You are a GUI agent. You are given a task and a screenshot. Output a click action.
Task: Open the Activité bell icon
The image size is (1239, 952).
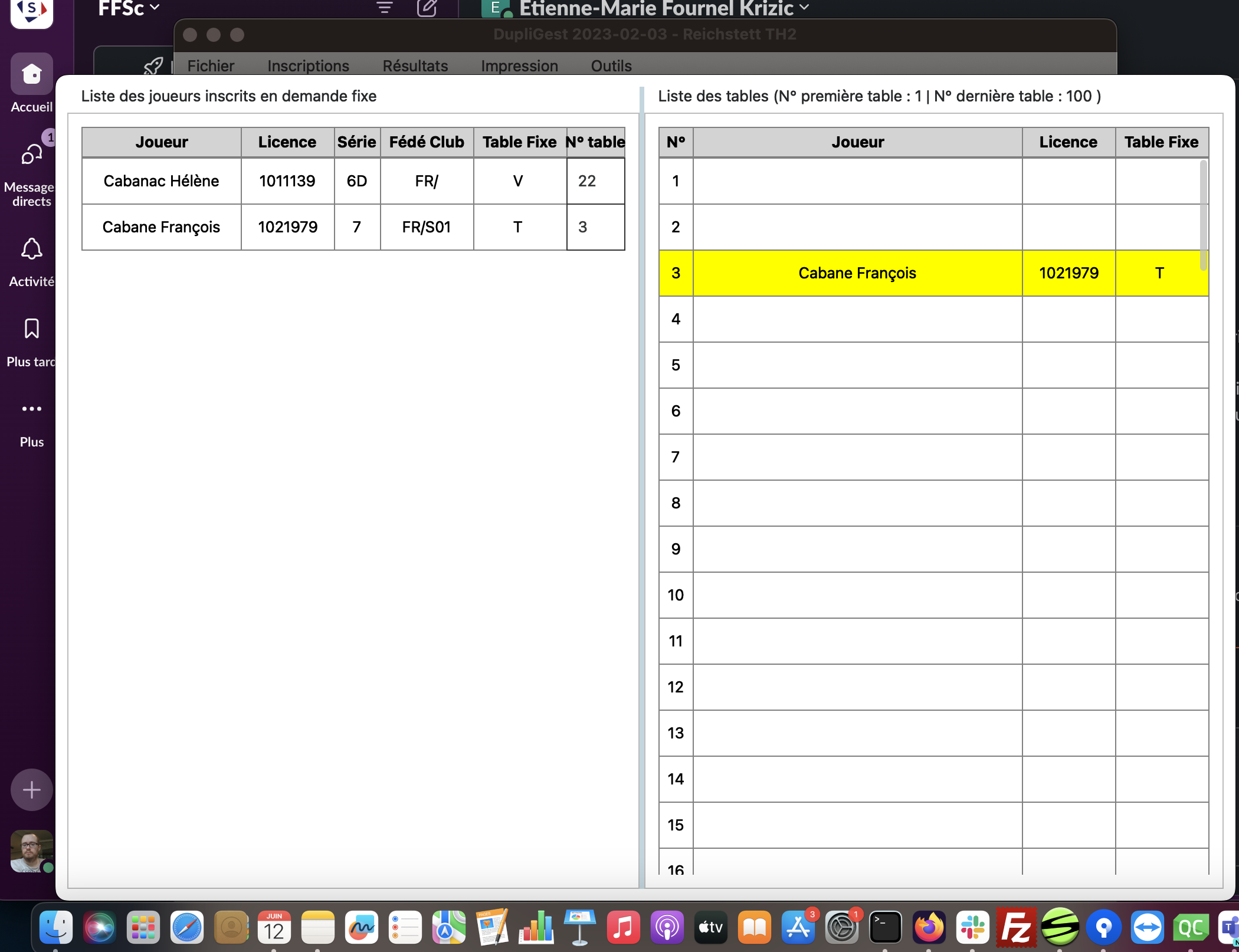pos(31,250)
